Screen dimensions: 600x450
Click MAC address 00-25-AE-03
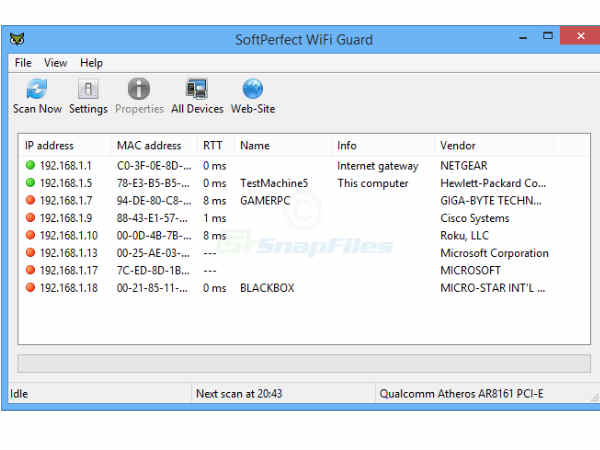coord(153,253)
